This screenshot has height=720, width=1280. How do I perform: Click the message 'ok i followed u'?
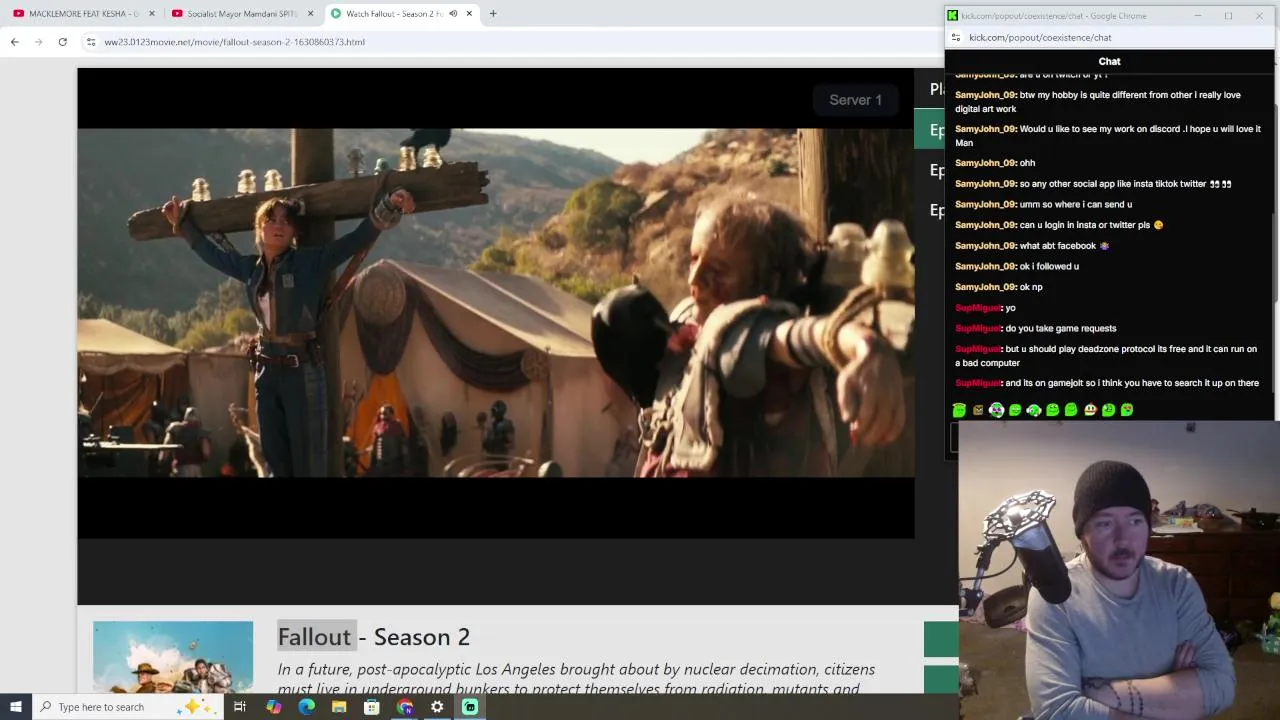(x=1049, y=267)
